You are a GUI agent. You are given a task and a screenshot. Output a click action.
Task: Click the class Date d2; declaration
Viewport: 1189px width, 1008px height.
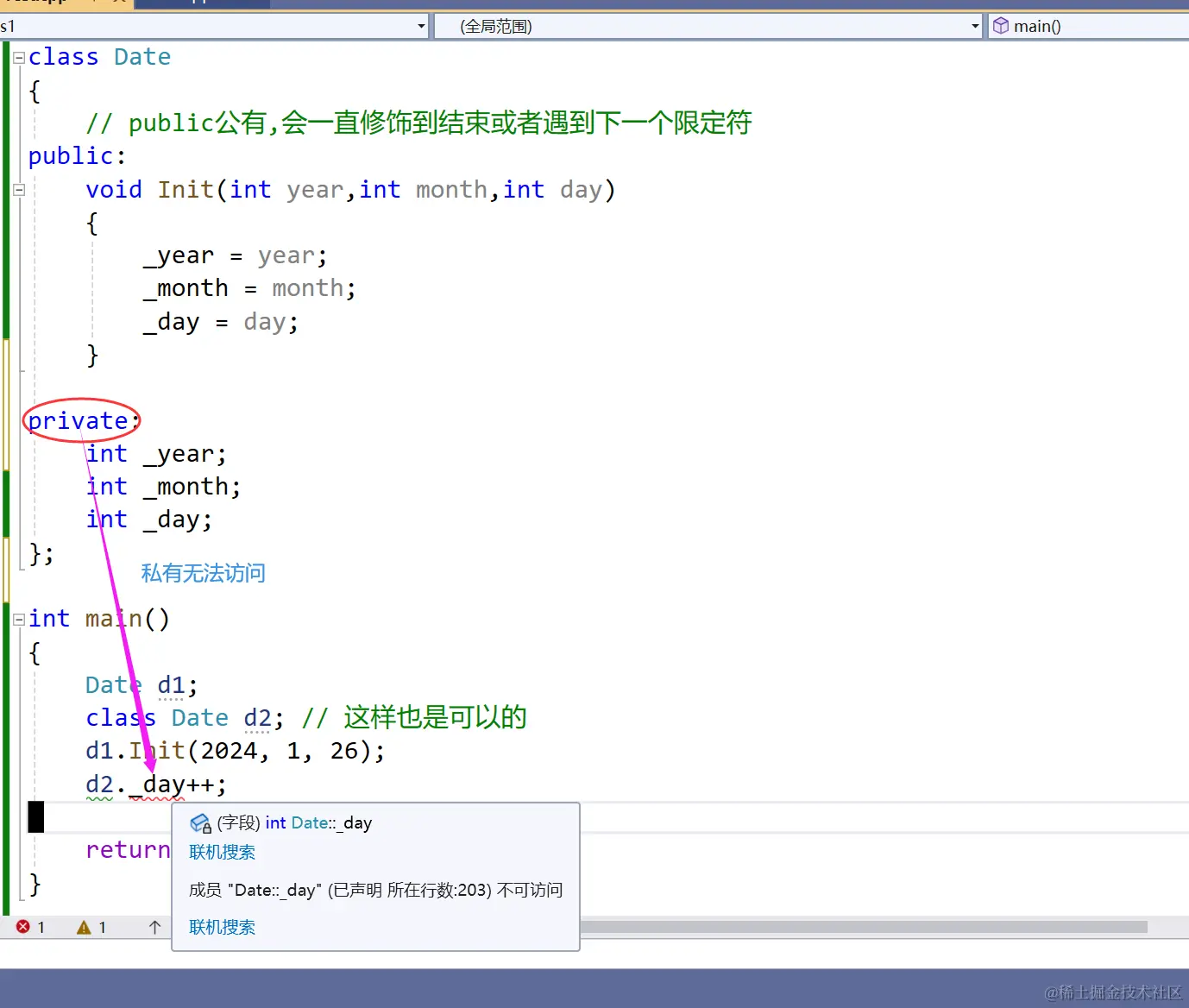pyautogui.click(x=185, y=718)
